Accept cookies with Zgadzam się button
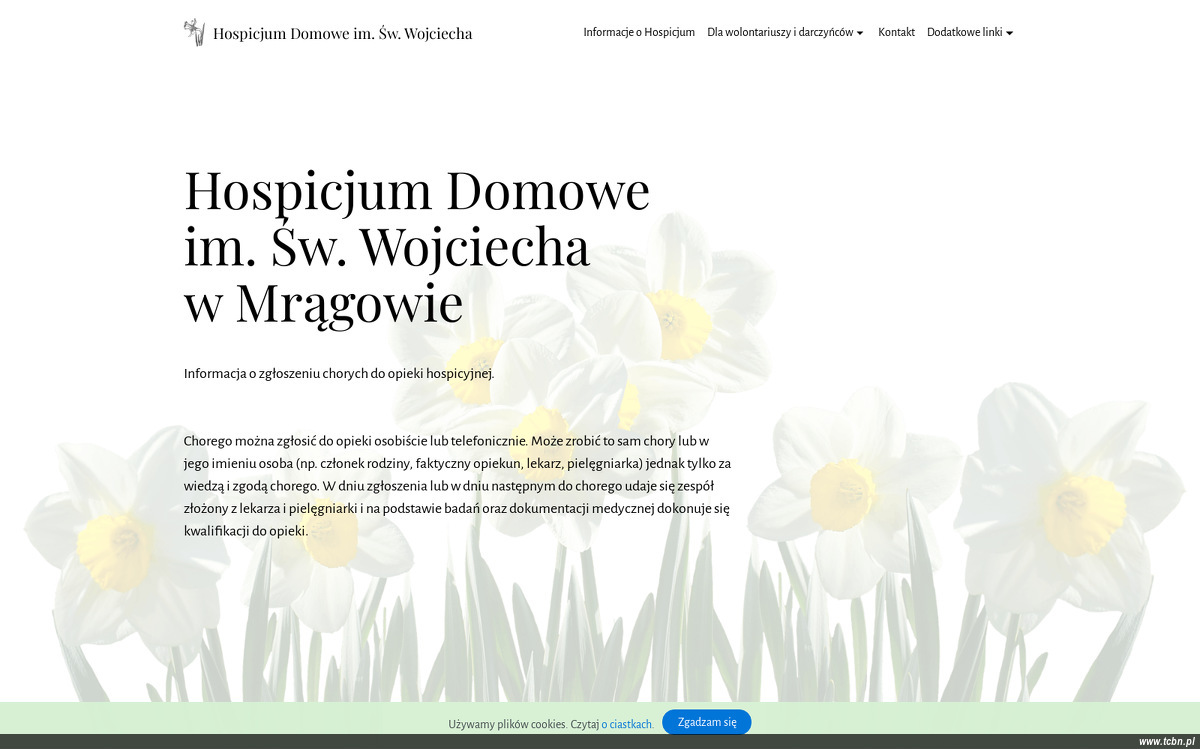This screenshot has height=749, width=1200. [x=707, y=722]
